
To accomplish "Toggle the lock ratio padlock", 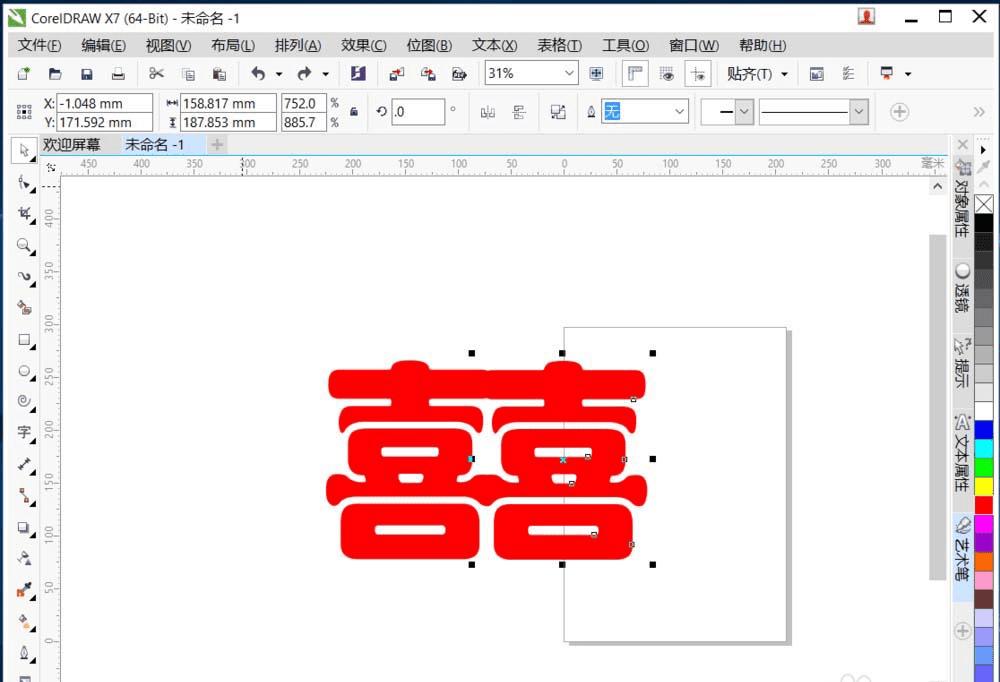I will click(x=354, y=112).
